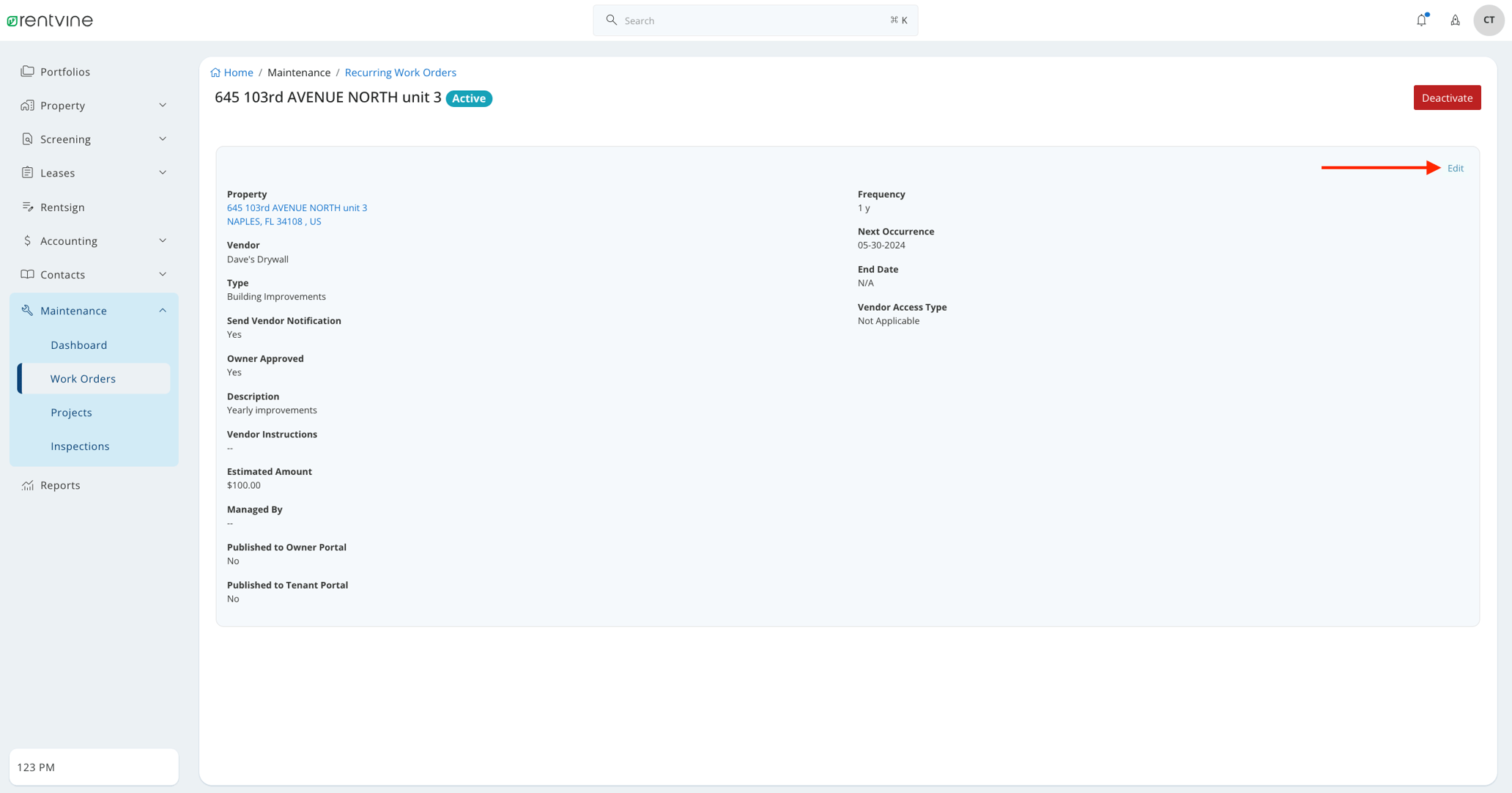Open the CT profile avatar

click(1489, 20)
